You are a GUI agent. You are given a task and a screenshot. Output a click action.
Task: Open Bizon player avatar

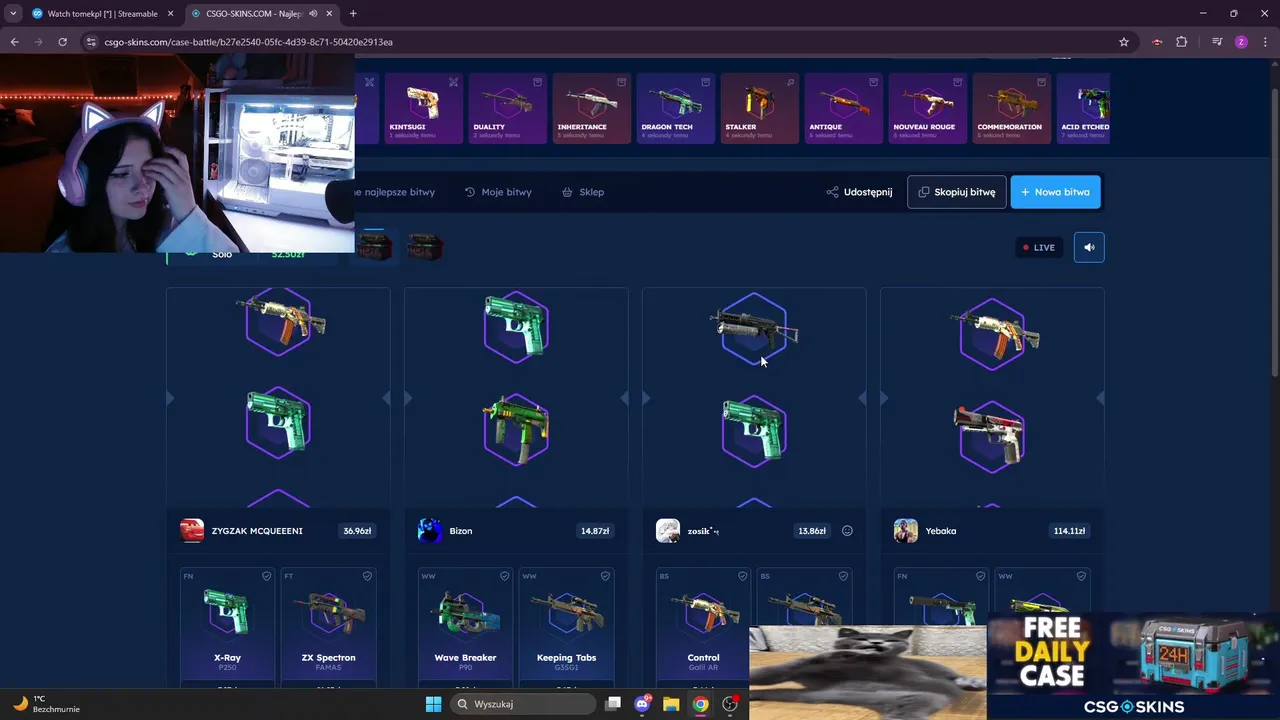[430, 531]
